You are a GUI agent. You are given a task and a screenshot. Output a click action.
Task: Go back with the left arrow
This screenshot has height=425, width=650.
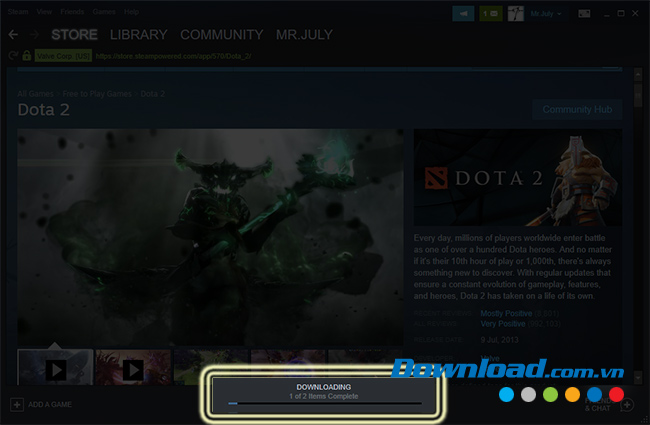tap(13, 34)
